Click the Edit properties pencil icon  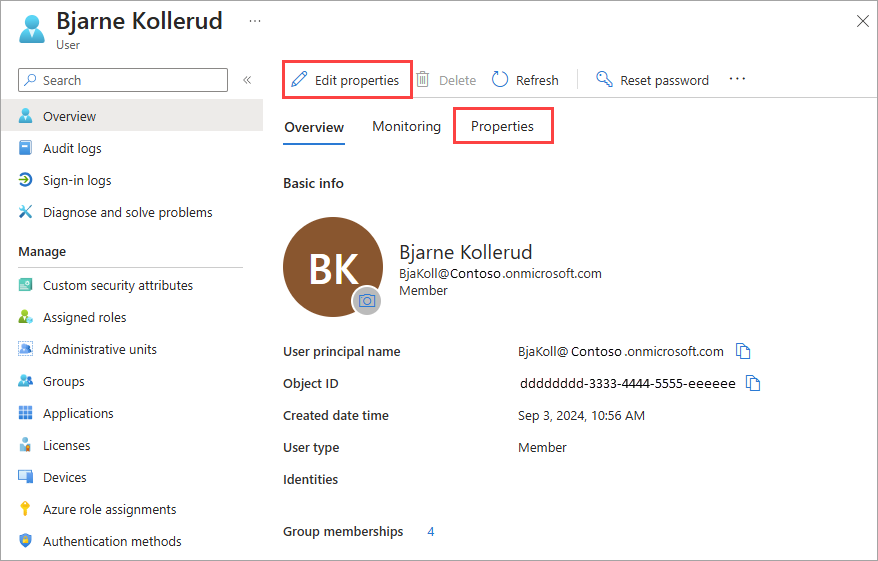point(299,80)
